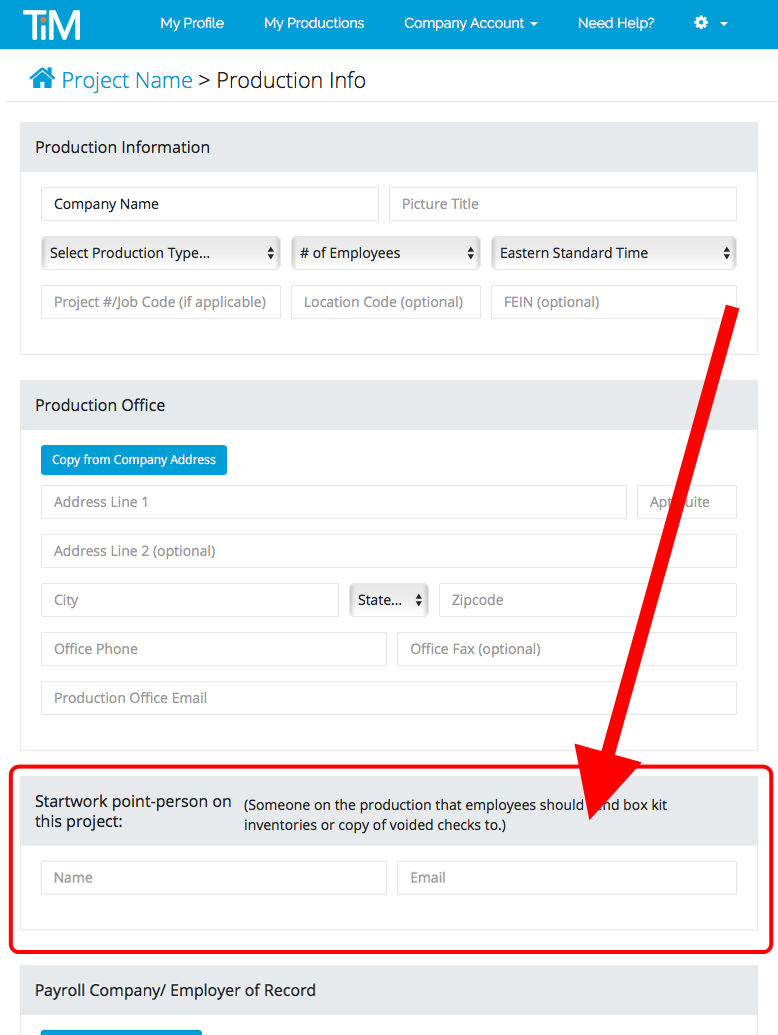Click the home icon in breadcrumb
The height and width of the screenshot is (1035, 778).
pos(42,79)
